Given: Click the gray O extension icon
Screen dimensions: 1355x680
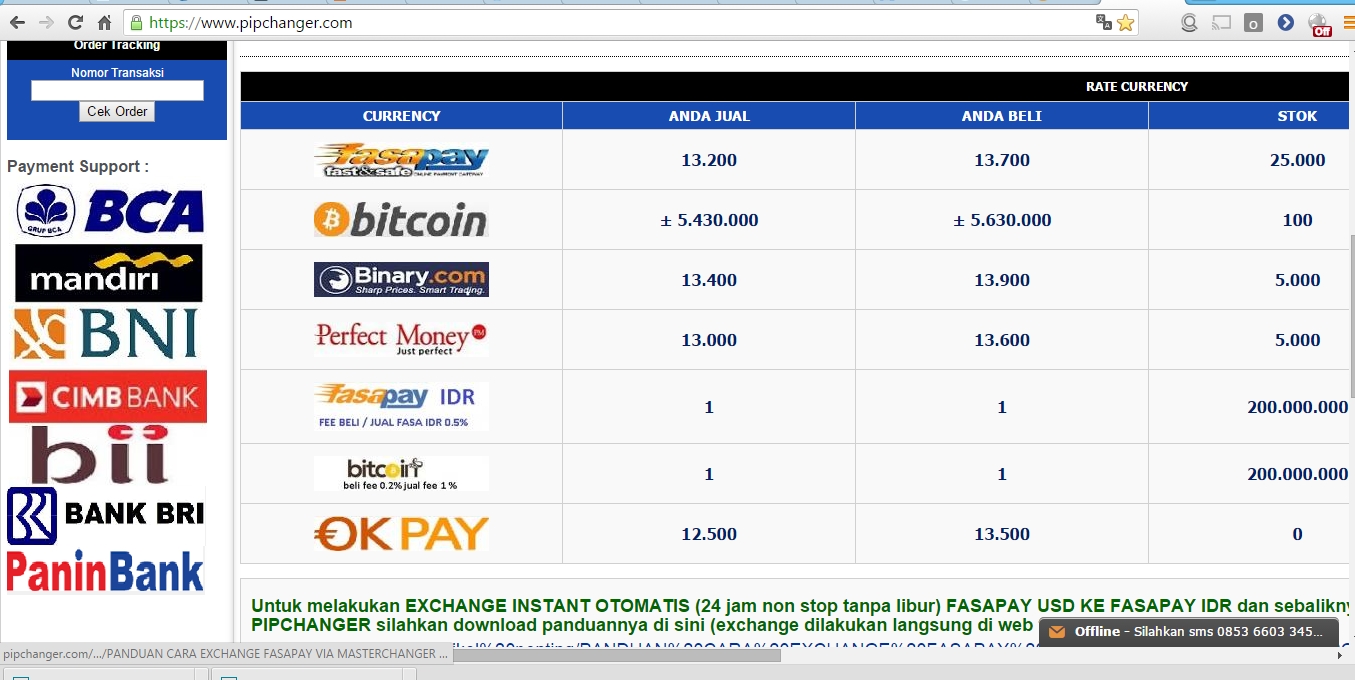Looking at the screenshot, I should coord(1253,22).
